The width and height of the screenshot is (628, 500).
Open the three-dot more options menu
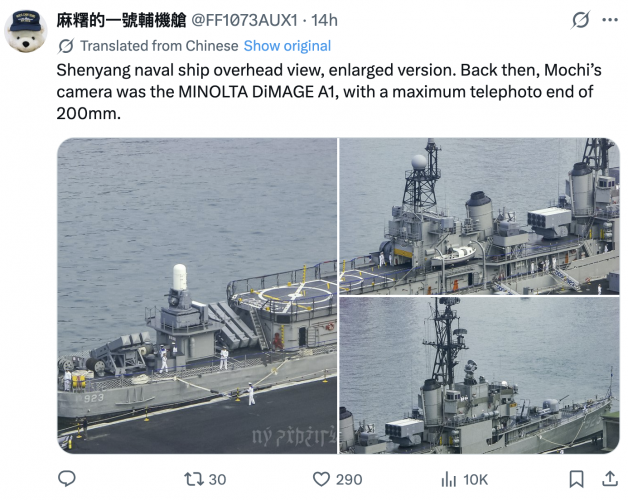[610, 20]
